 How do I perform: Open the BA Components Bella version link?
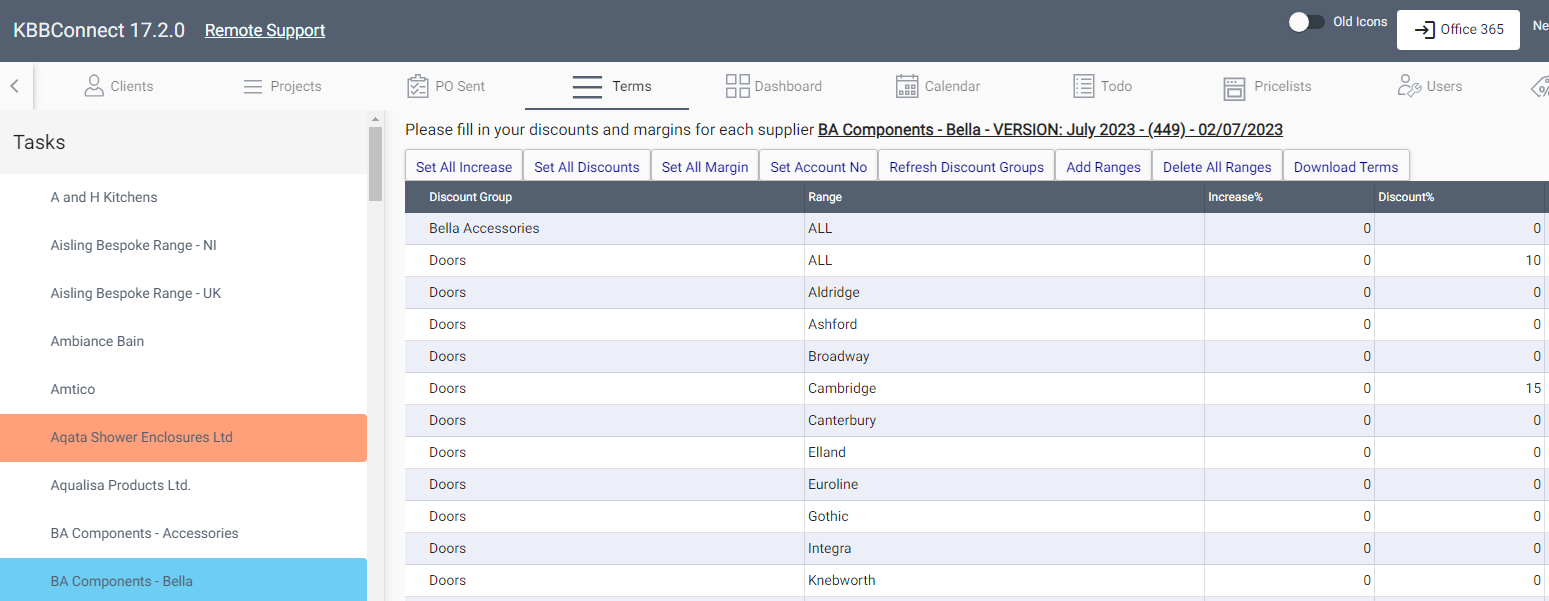coord(1050,130)
